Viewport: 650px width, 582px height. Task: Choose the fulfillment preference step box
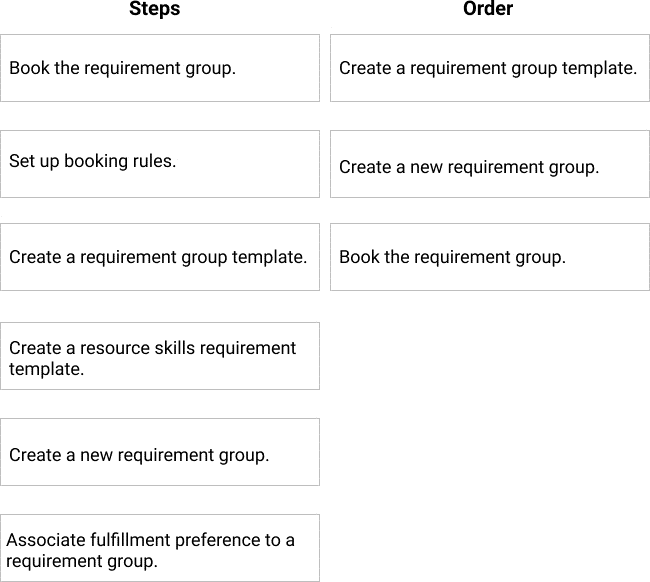160,548
